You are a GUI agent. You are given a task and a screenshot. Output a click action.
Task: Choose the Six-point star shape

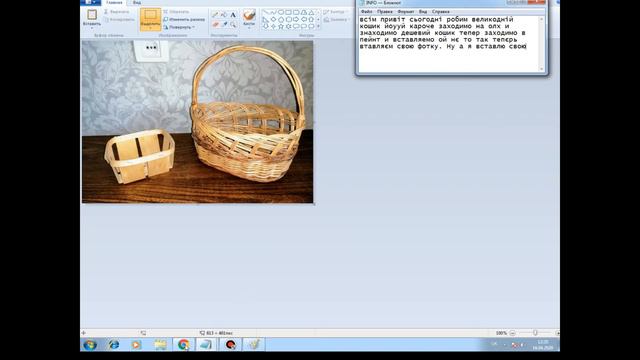coord(288,26)
